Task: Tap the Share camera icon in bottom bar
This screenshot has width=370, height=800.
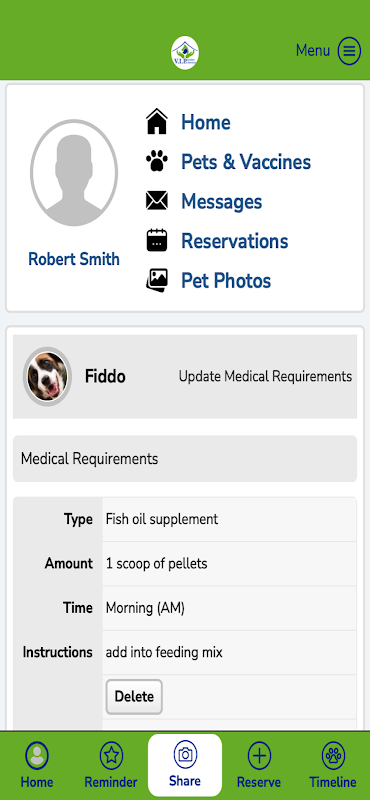Action: click(x=185, y=755)
